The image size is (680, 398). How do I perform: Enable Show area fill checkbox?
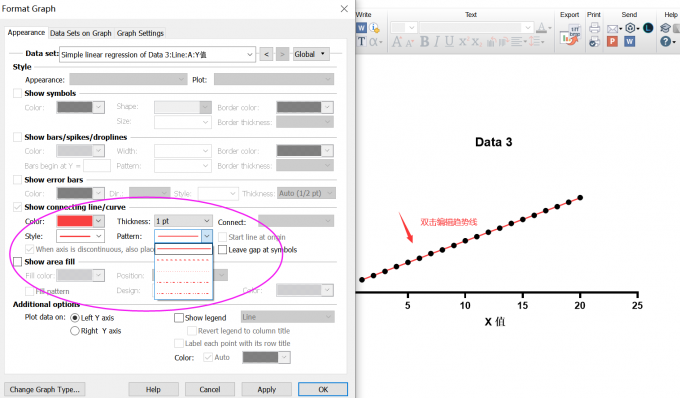coord(17,262)
